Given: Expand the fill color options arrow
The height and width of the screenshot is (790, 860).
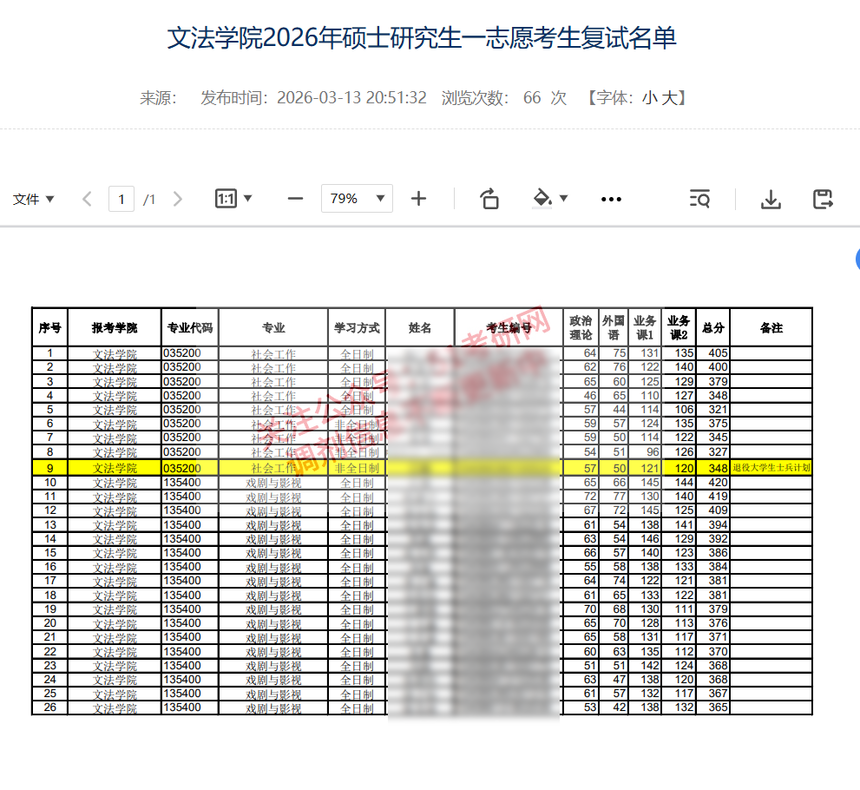Looking at the screenshot, I should pos(564,198).
